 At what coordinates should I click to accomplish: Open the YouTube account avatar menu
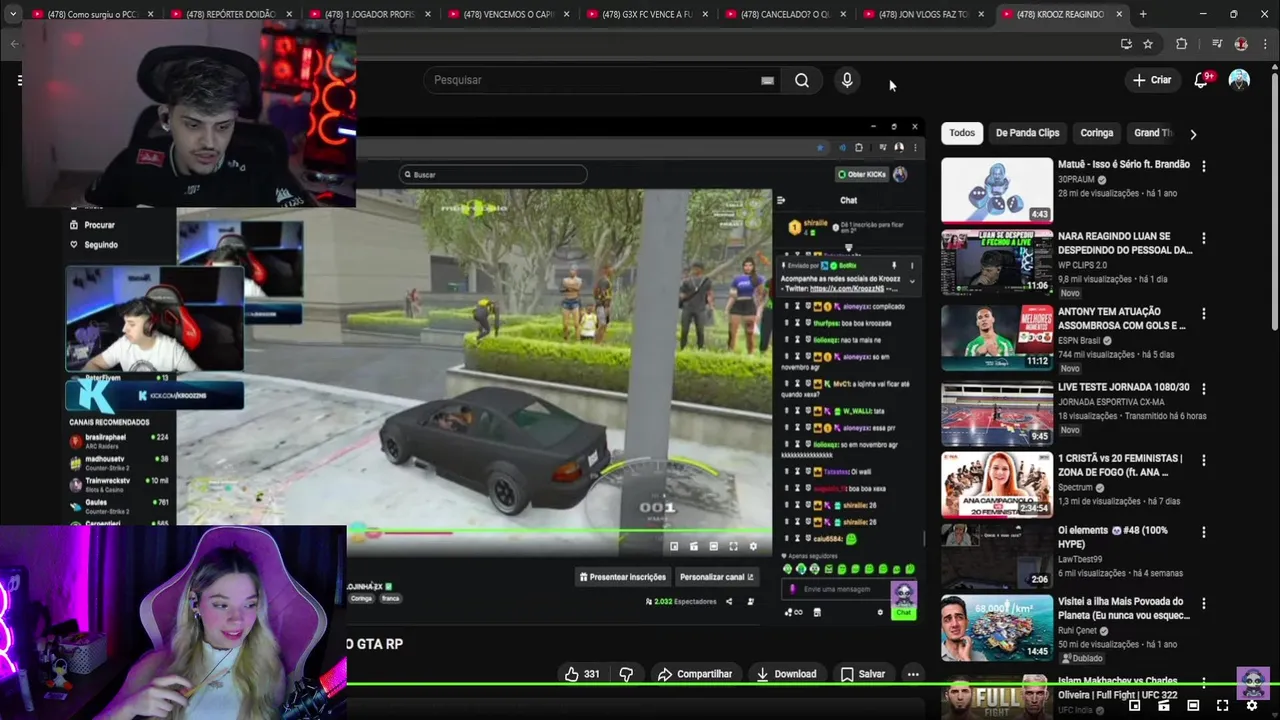(x=1239, y=80)
